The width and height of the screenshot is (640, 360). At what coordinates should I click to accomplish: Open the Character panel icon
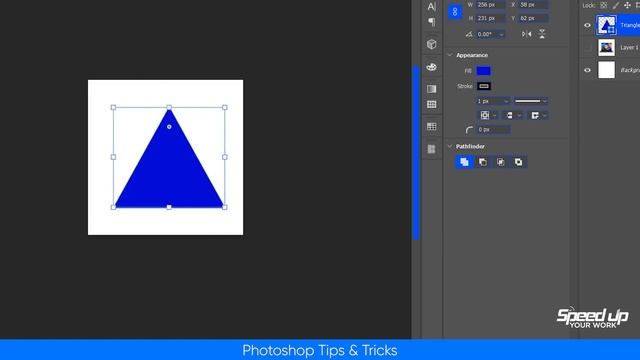(431, 6)
